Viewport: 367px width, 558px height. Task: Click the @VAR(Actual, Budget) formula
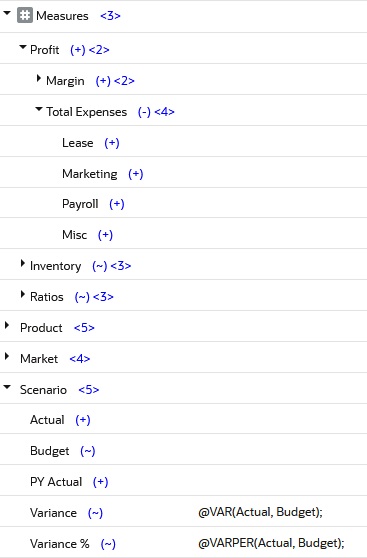click(x=260, y=512)
